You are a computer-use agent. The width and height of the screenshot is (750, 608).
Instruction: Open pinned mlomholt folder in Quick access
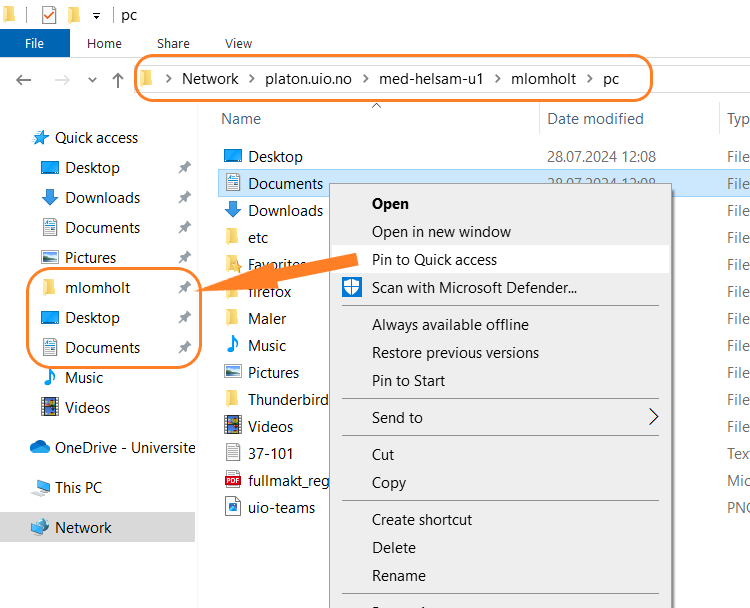(97, 287)
